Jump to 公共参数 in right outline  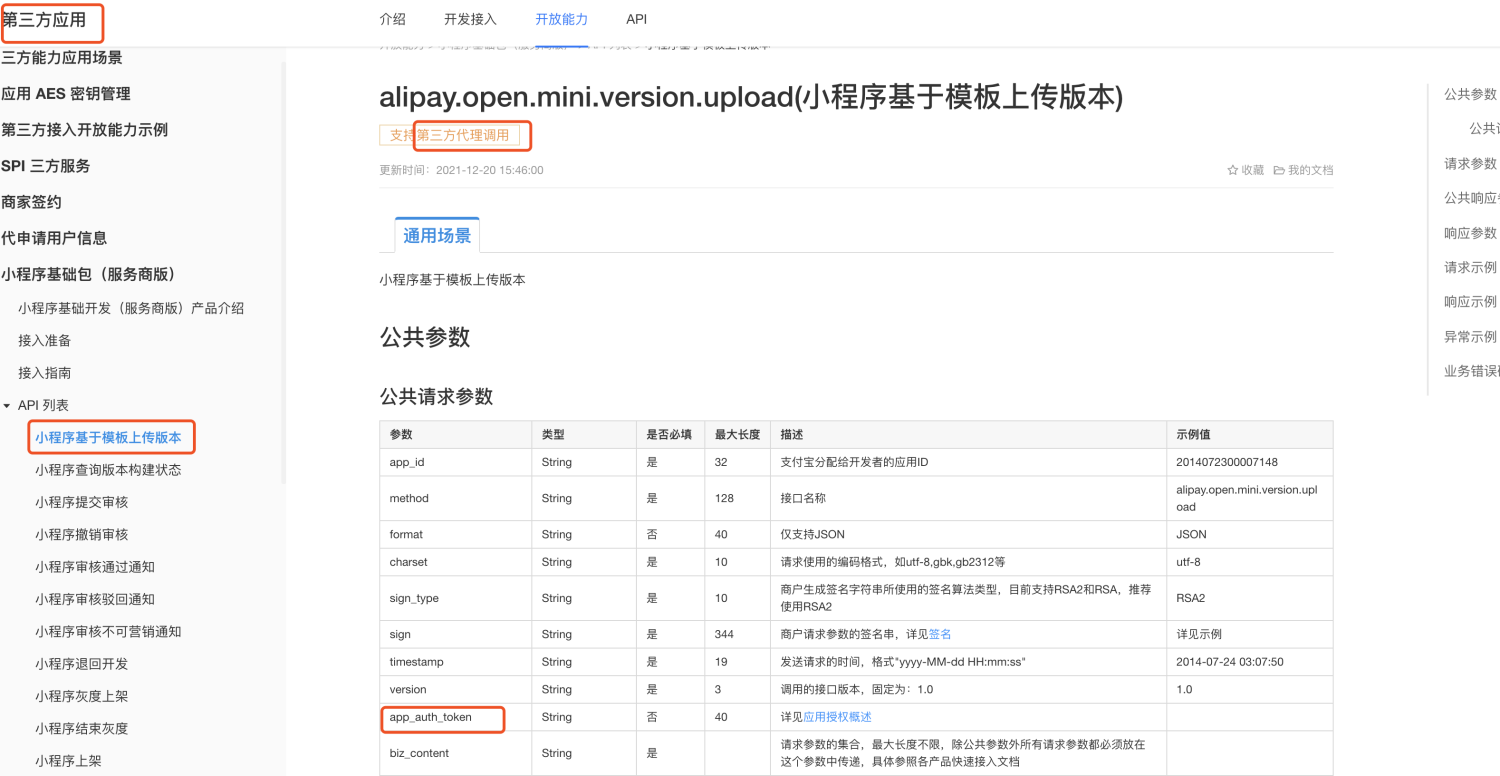[1470, 94]
